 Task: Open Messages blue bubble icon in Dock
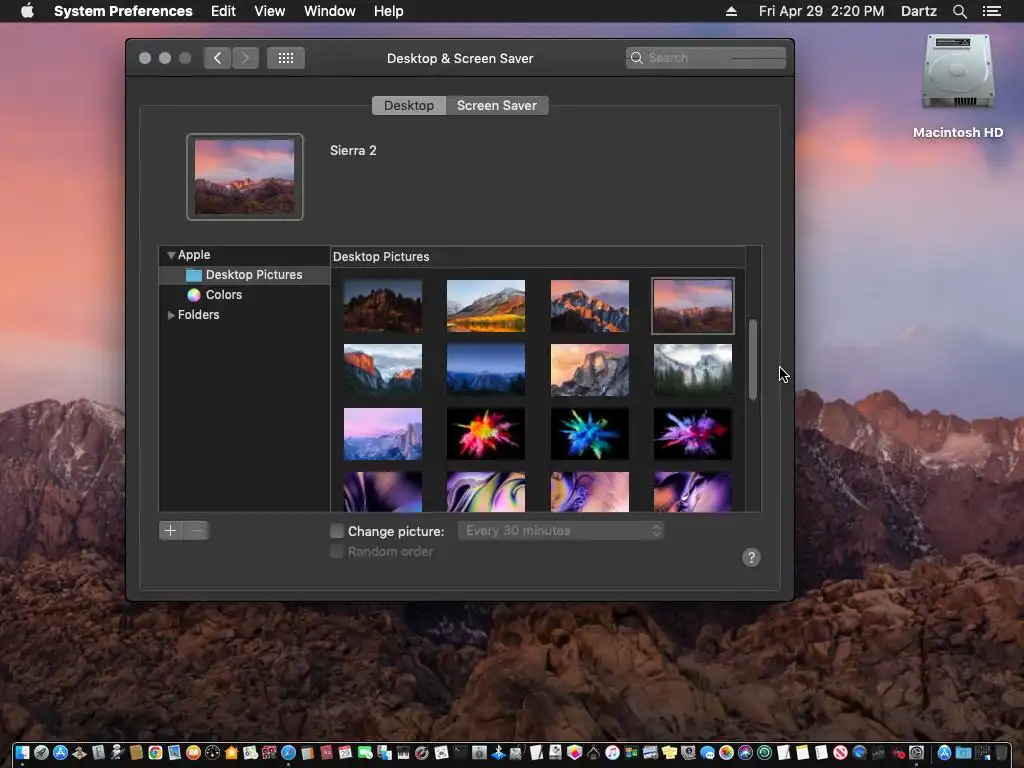click(x=707, y=752)
